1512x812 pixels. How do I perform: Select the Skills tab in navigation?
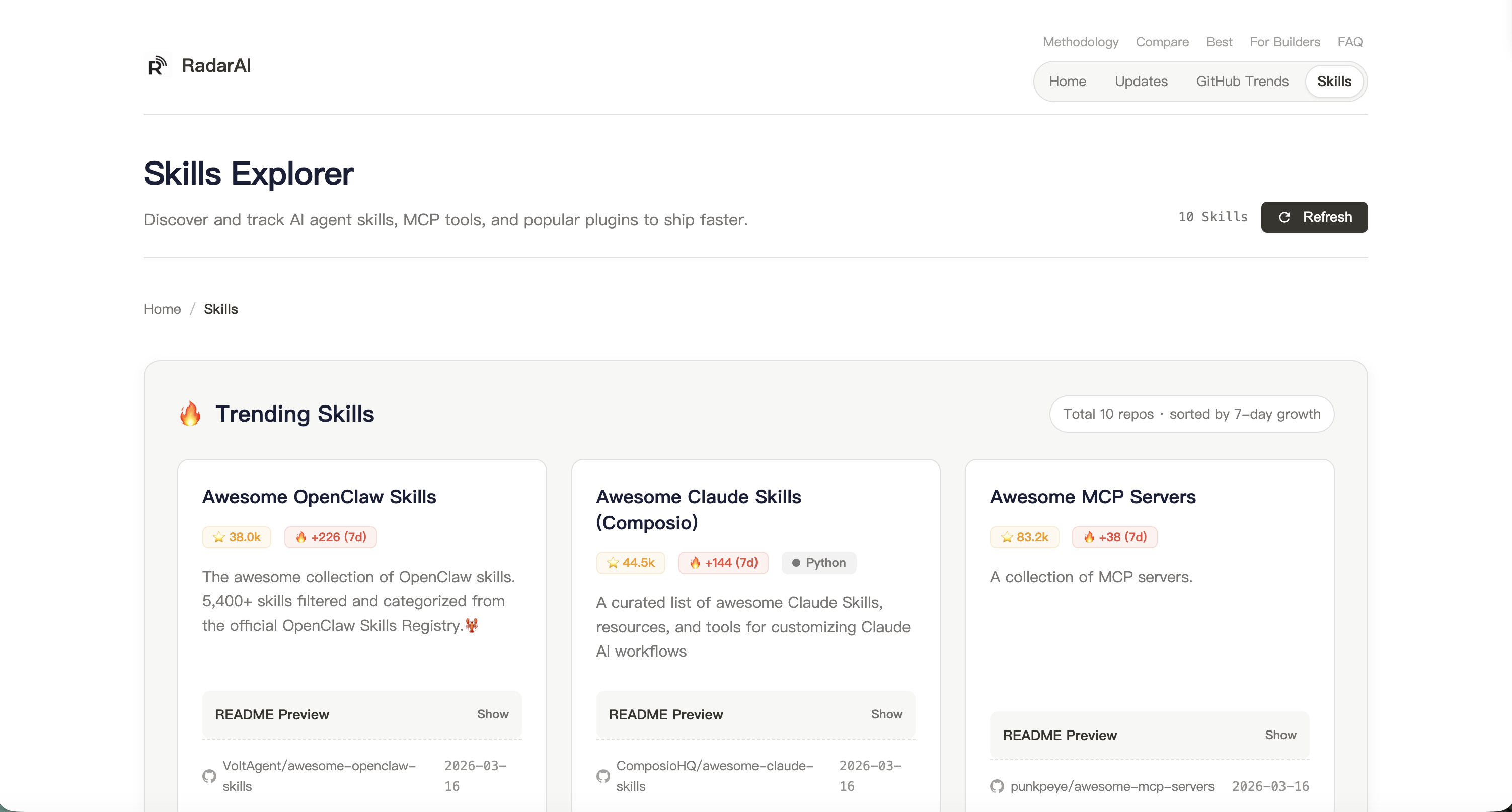(x=1333, y=82)
